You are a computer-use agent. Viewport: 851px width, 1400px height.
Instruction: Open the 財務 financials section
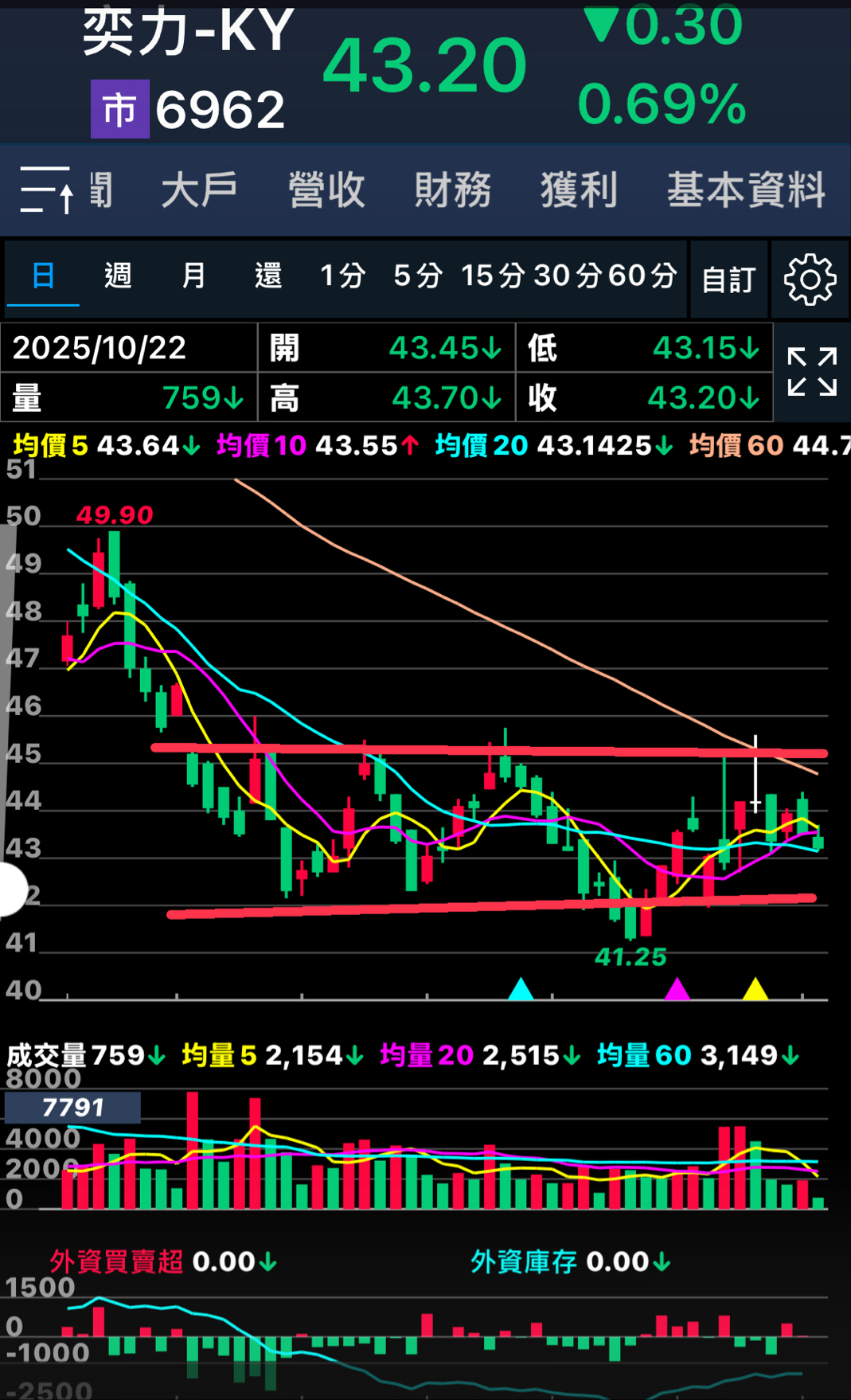pyautogui.click(x=453, y=190)
